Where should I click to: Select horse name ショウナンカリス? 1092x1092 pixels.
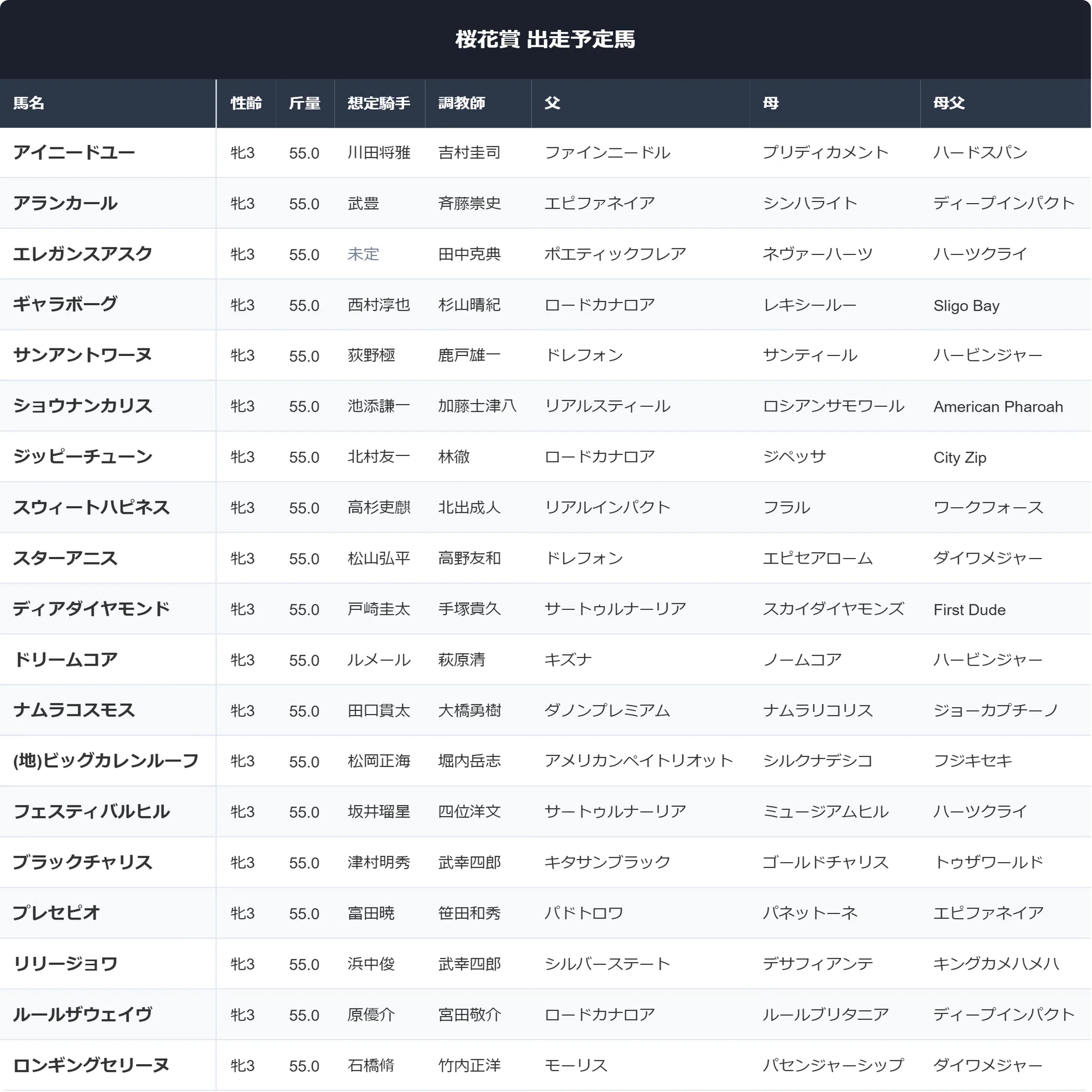click(x=82, y=406)
